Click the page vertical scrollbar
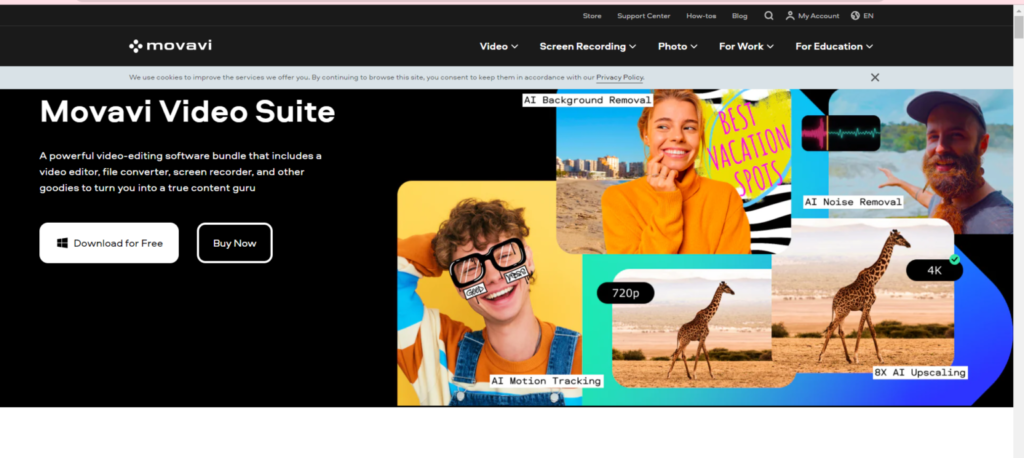This screenshot has width=1024, height=458. tap(1018, 200)
